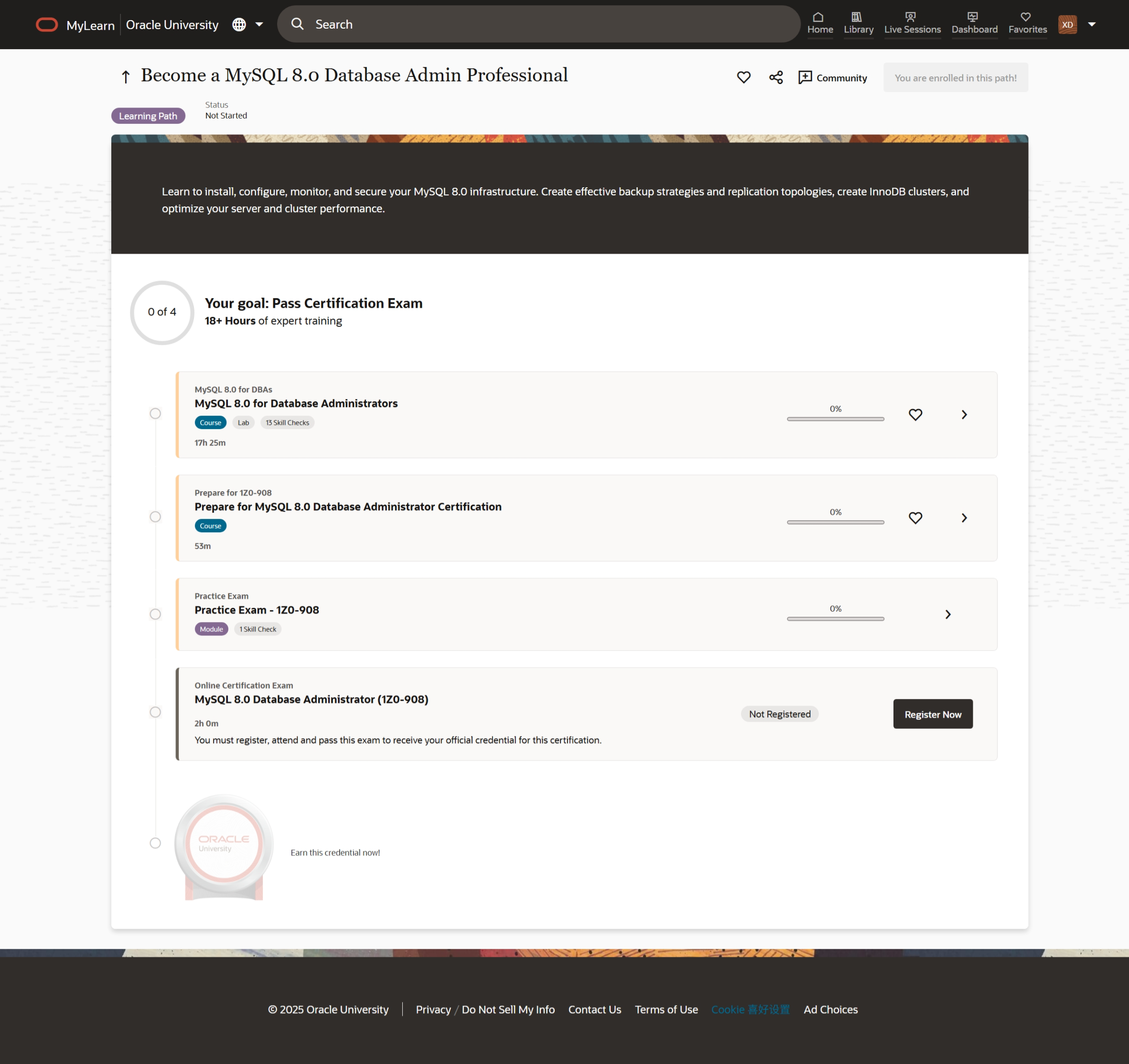
Task: Expand the language dropdown arrow
Action: click(259, 24)
